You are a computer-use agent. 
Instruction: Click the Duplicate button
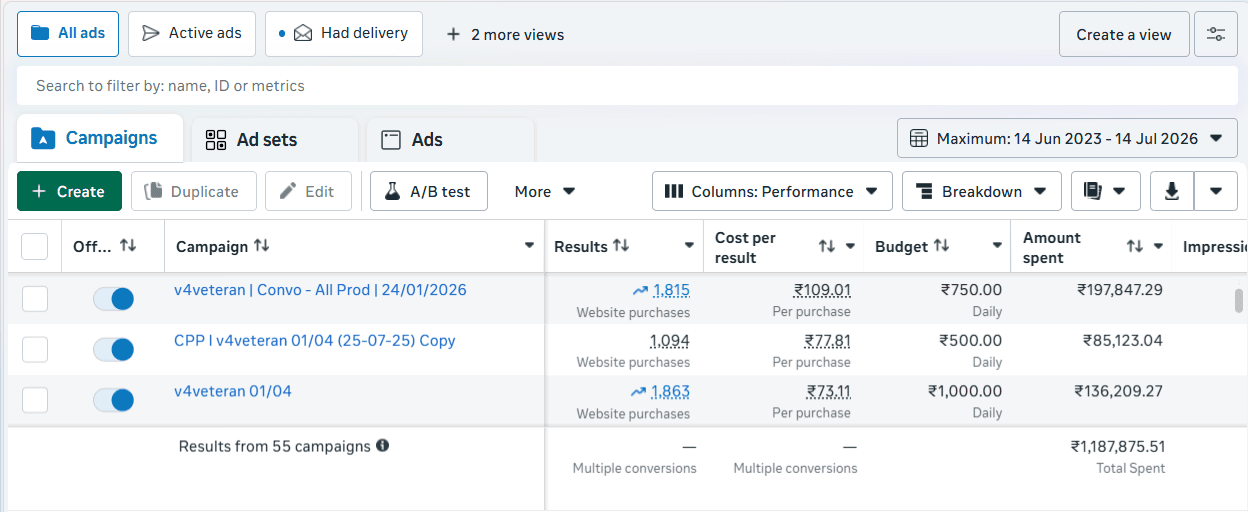[x=194, y=191]
